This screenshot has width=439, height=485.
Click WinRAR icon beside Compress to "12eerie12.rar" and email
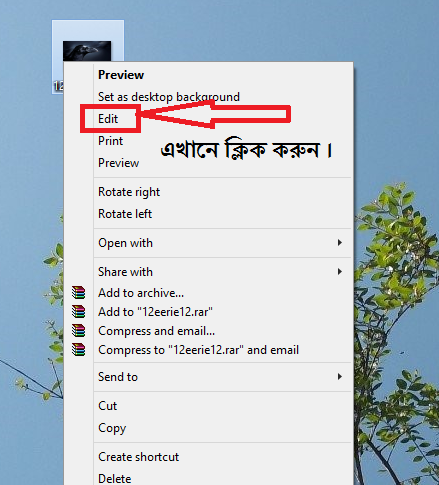79,349
